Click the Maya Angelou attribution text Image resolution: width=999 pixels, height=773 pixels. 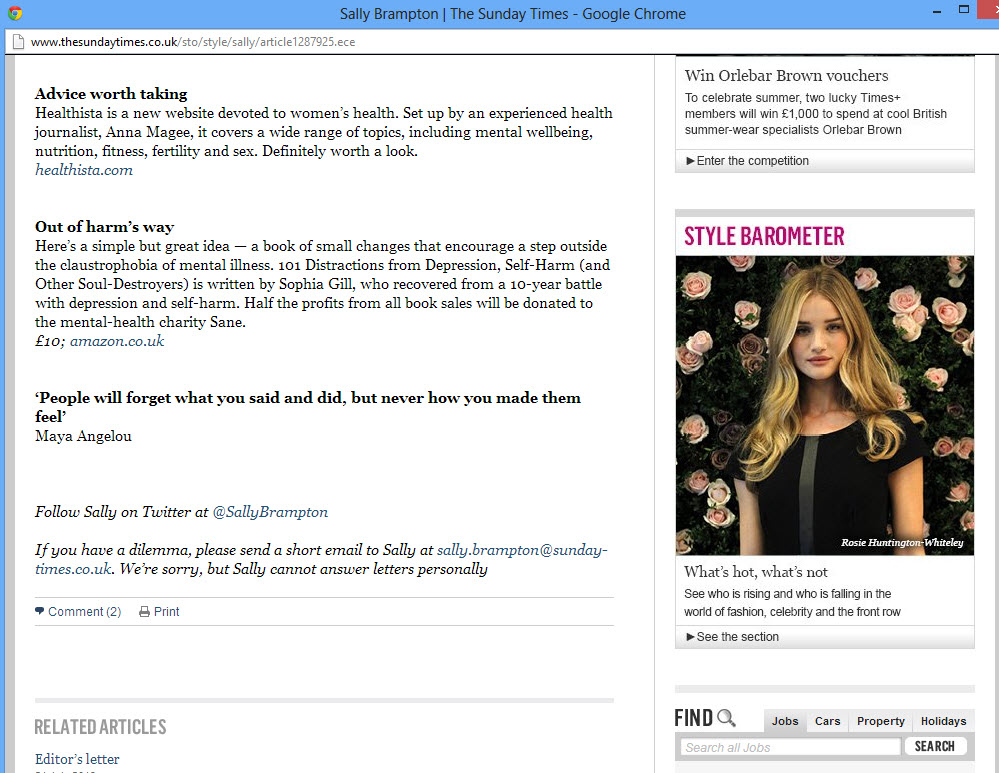click(83, 437)
